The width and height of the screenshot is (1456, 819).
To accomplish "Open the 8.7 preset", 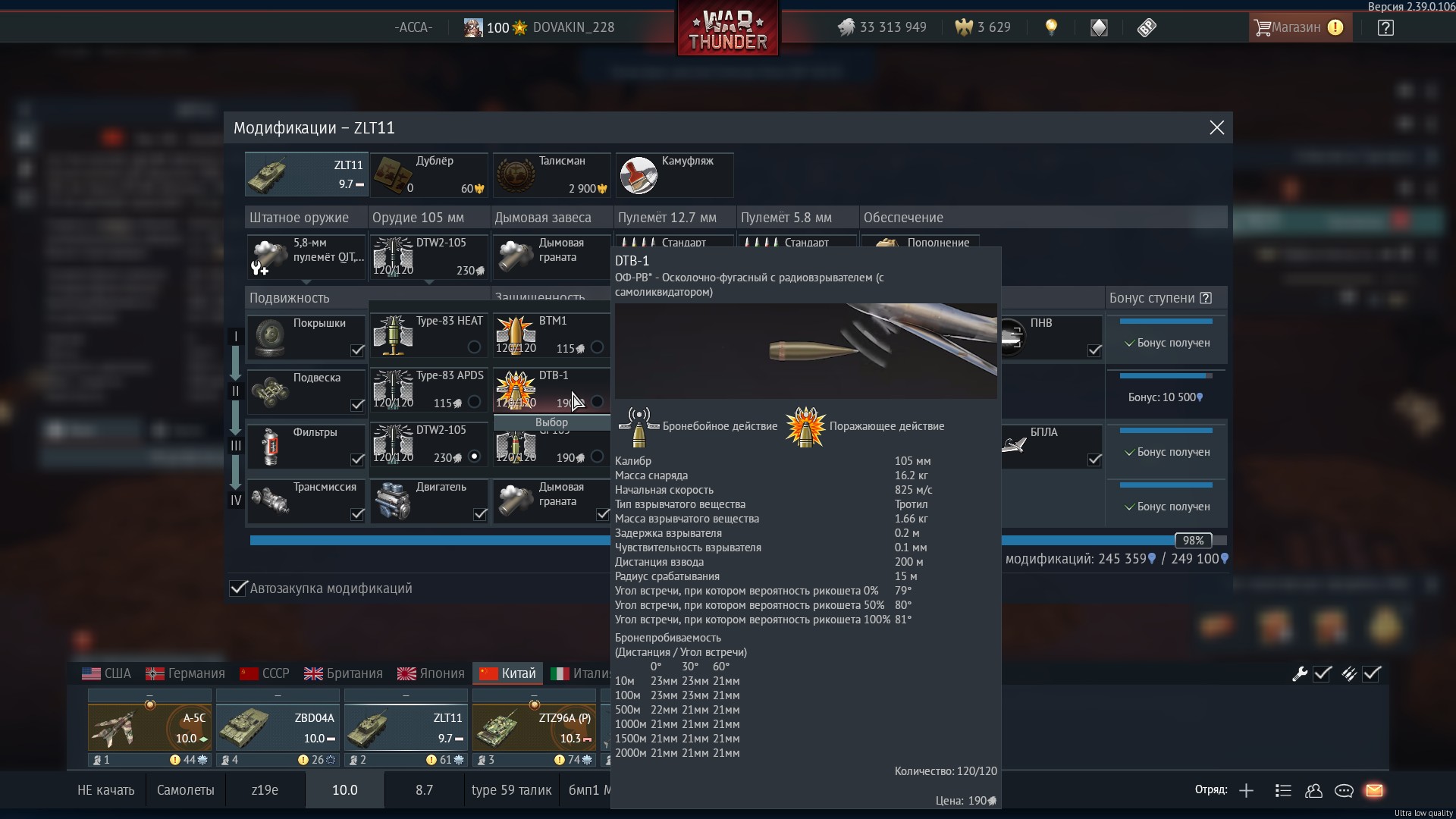I will 424,790.
